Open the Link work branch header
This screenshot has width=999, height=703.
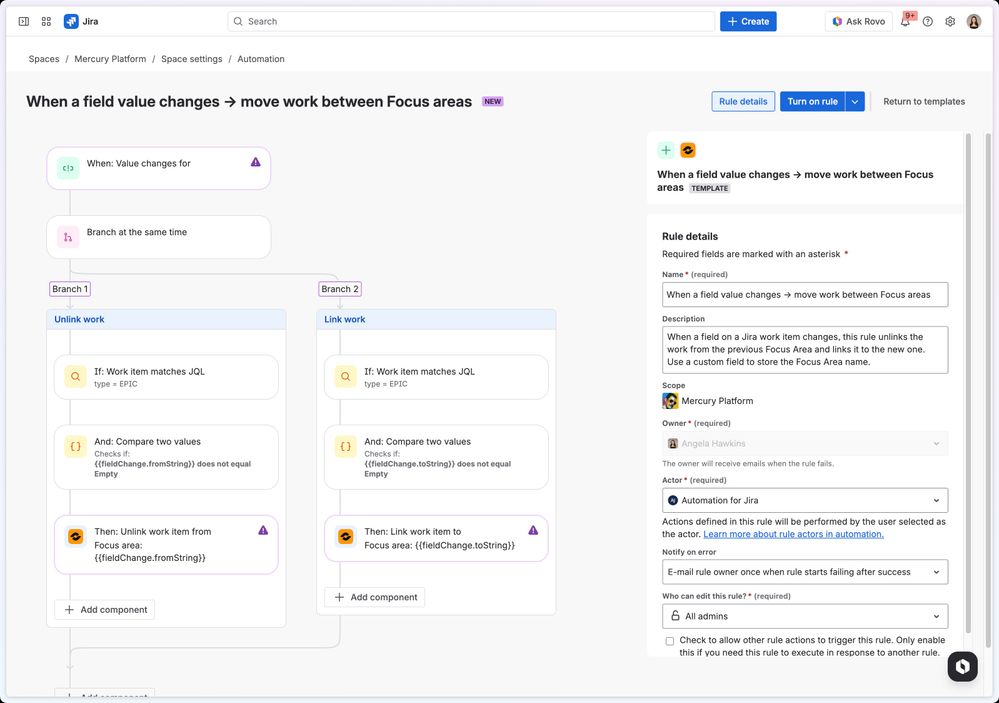click(x=436, y=319)
